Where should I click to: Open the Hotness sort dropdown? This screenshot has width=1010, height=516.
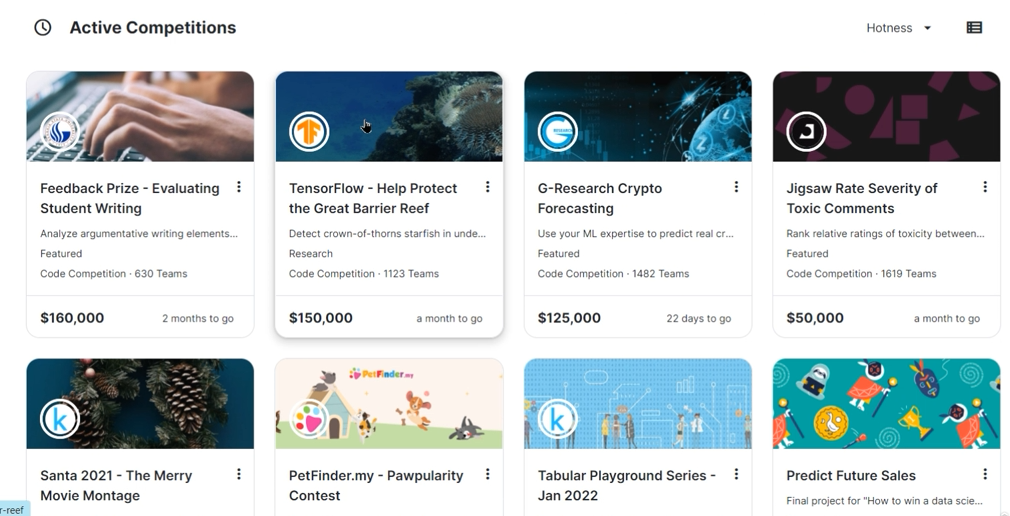898,28
